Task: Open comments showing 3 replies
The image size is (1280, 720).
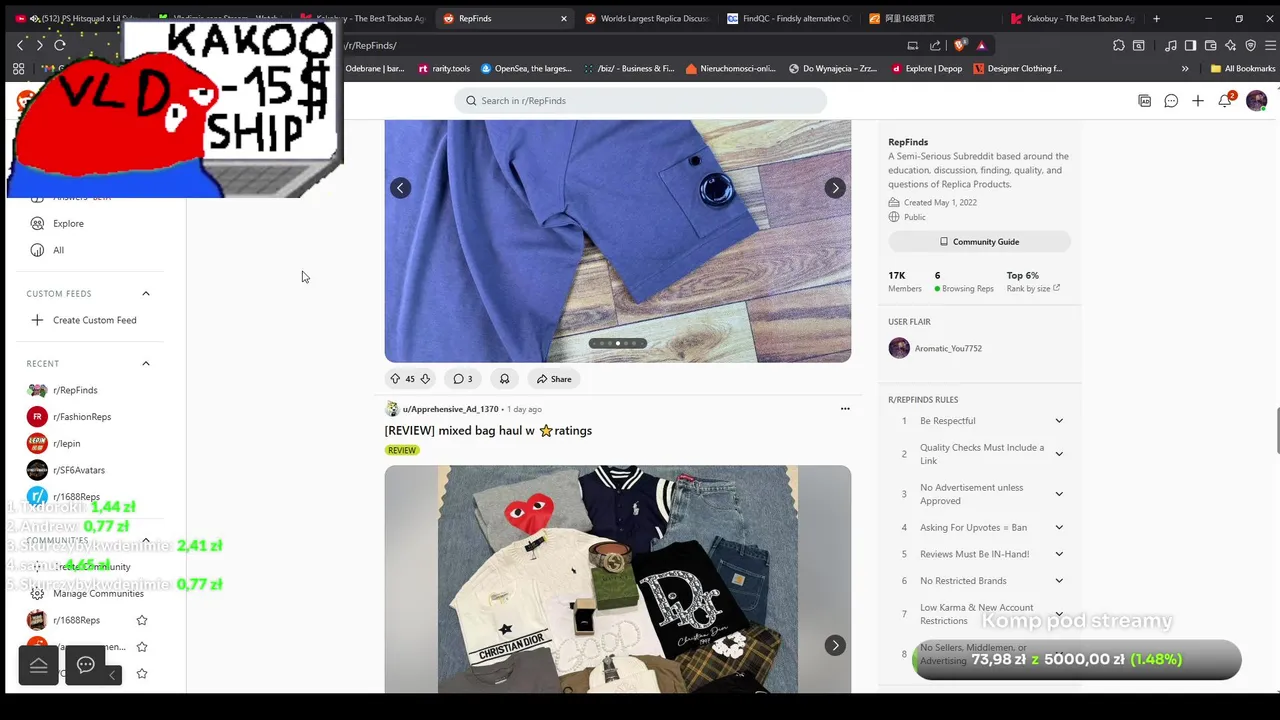Action: click(462, 379)
